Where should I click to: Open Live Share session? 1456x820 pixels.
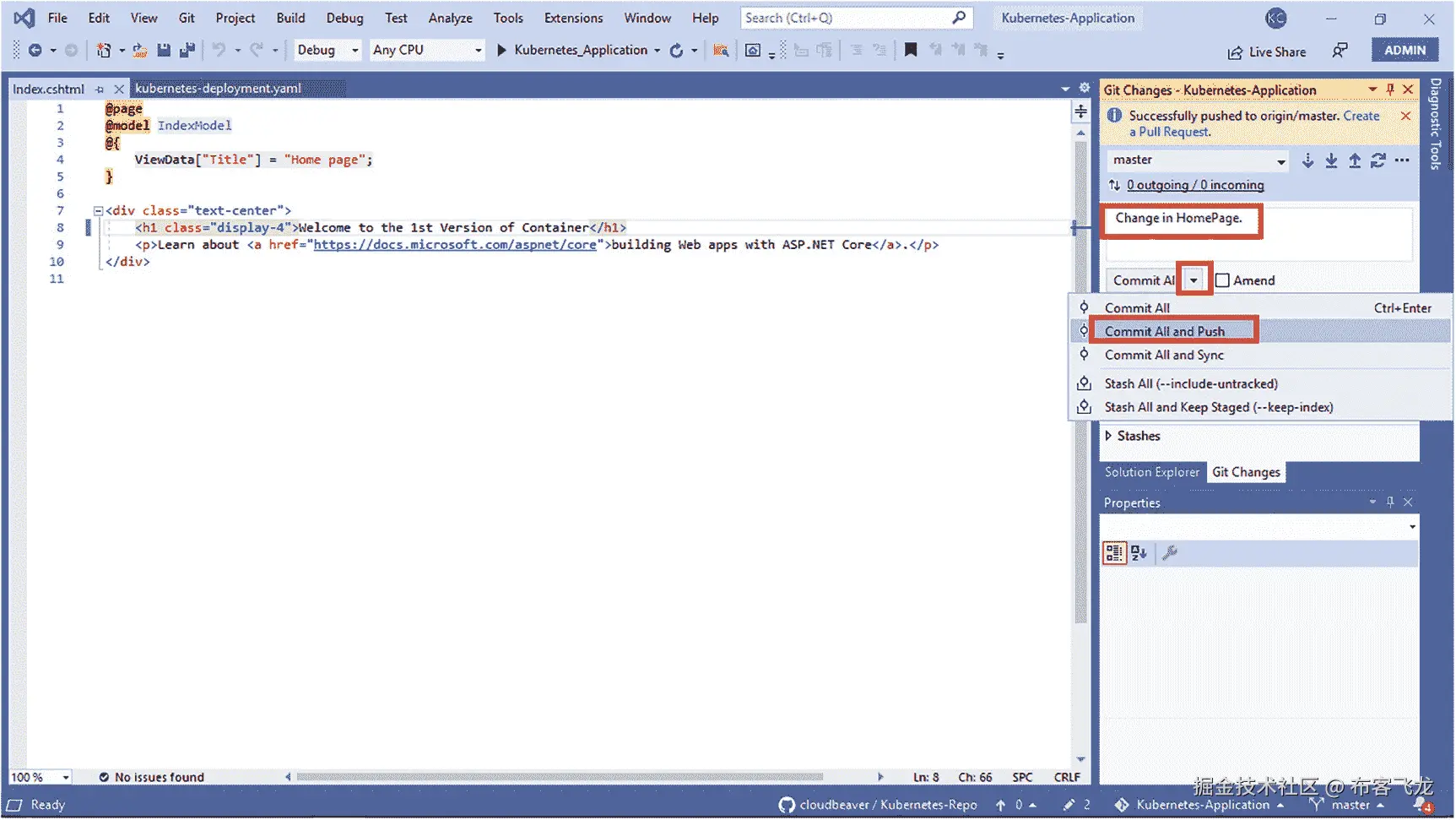1266,52
